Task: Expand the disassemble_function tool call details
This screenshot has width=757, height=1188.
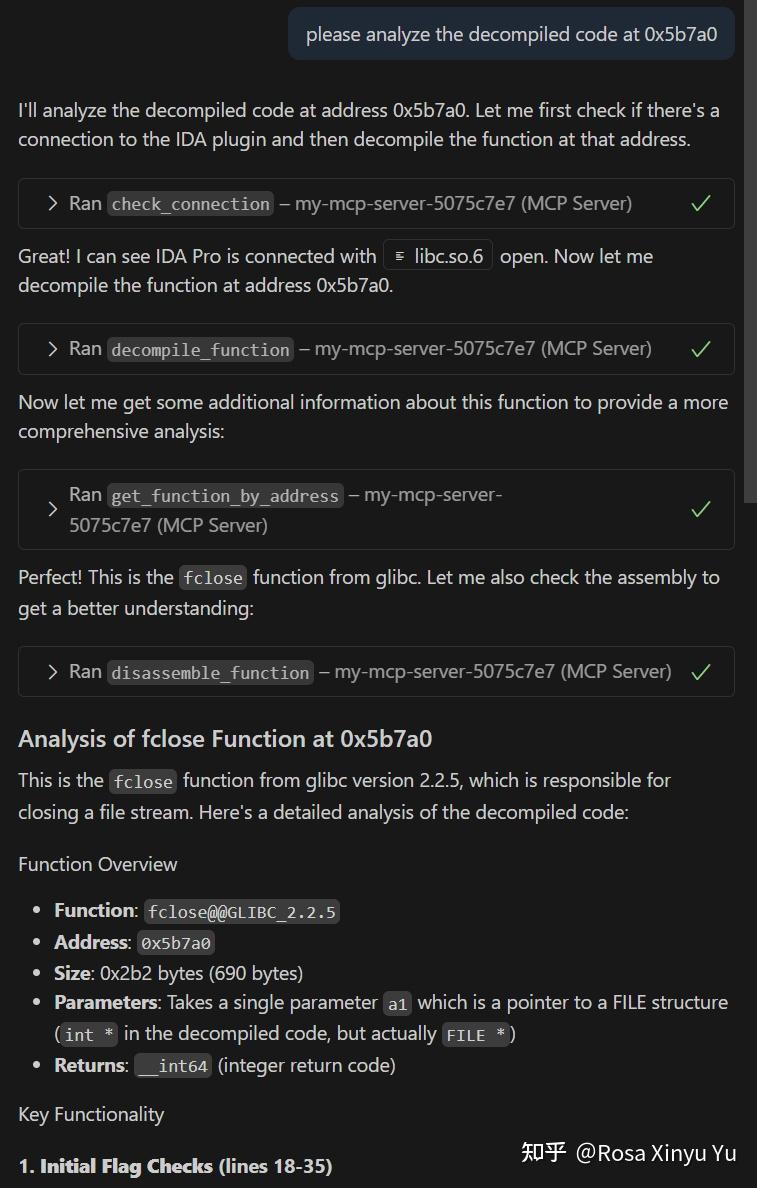Action: coord(52,671)
